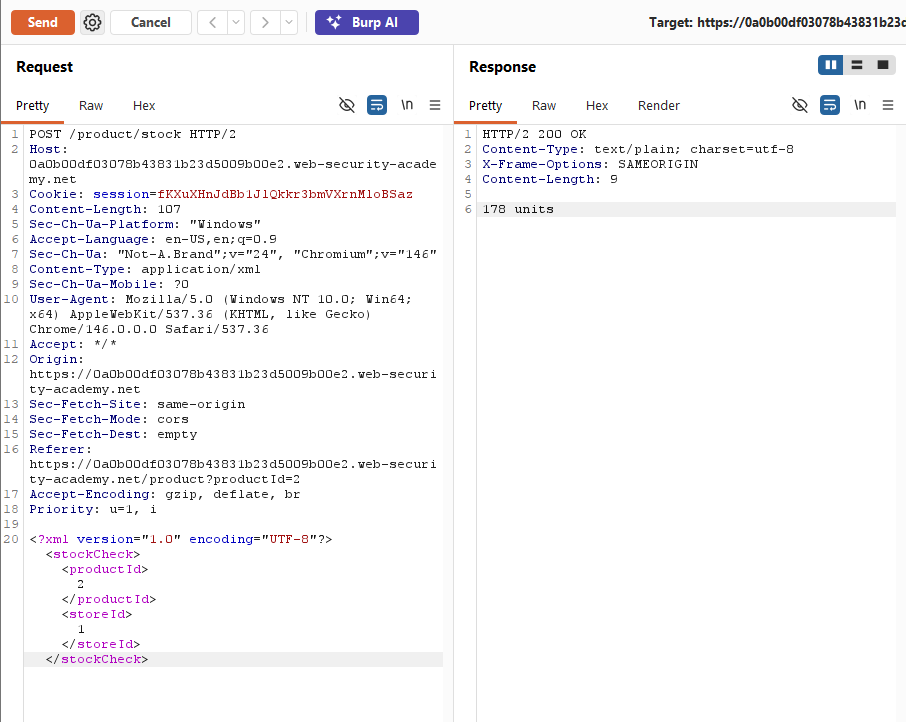
Task: Click HTTP/2 200 OK status line
Action: click(534, 134)
